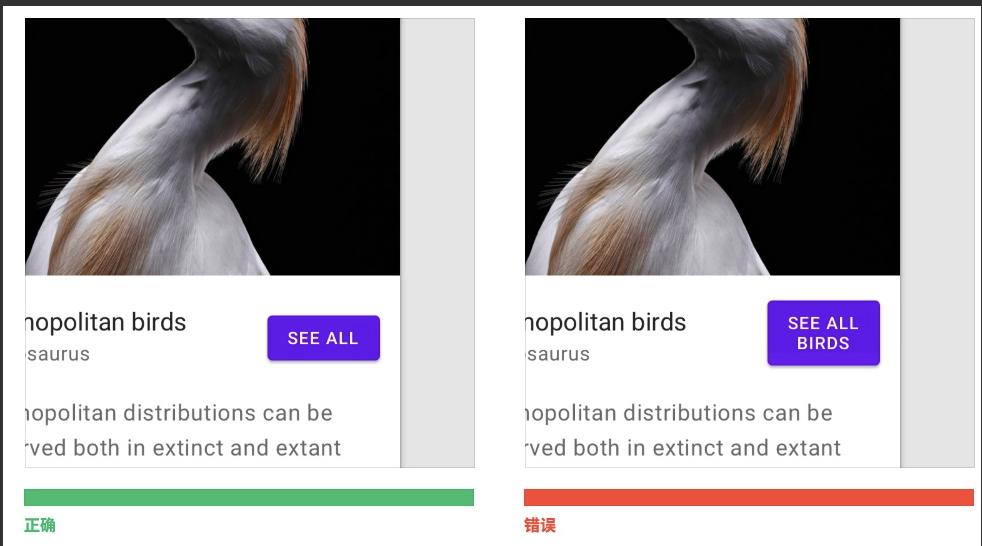Click gray neighboring card beside left bird card
The image size is (982, 546).
tap(437, 243)
